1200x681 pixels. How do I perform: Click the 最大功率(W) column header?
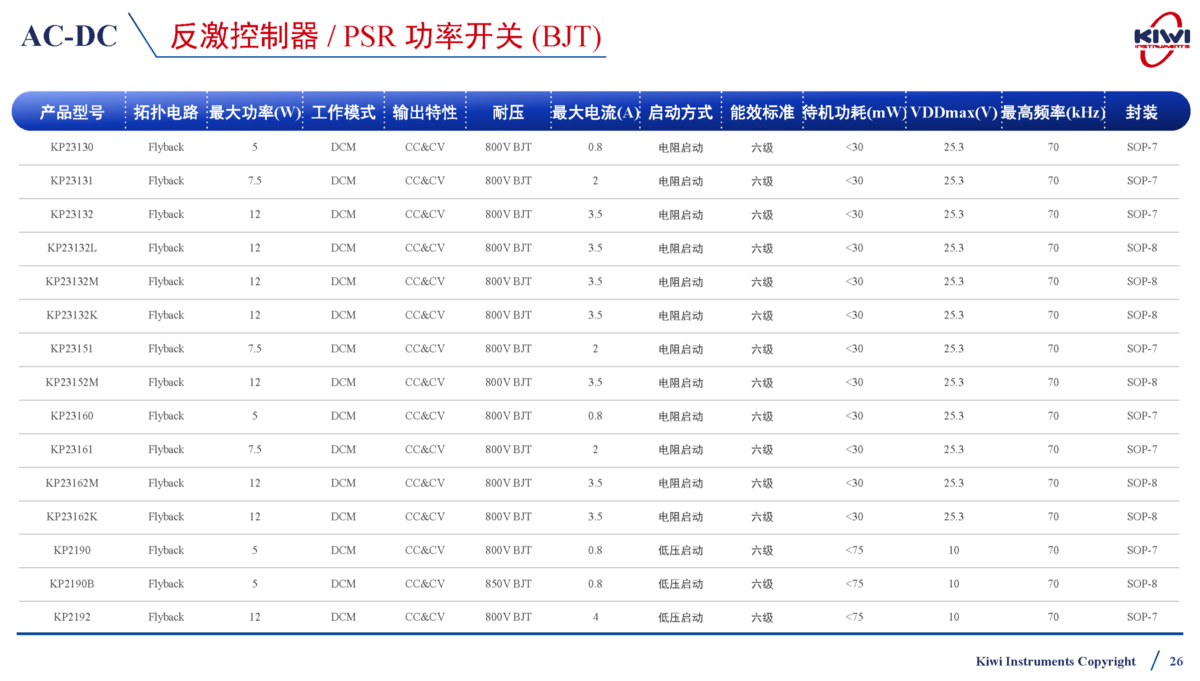pos(255,113)
